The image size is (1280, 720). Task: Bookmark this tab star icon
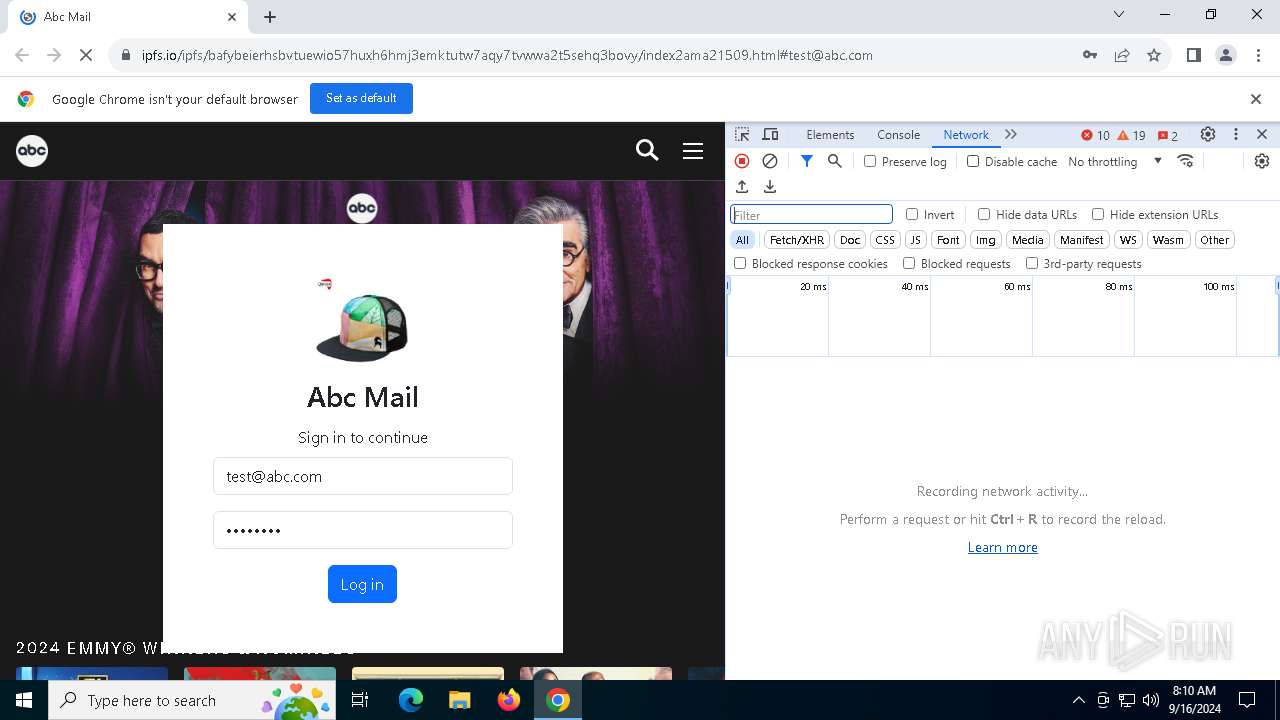[1154, 55]
